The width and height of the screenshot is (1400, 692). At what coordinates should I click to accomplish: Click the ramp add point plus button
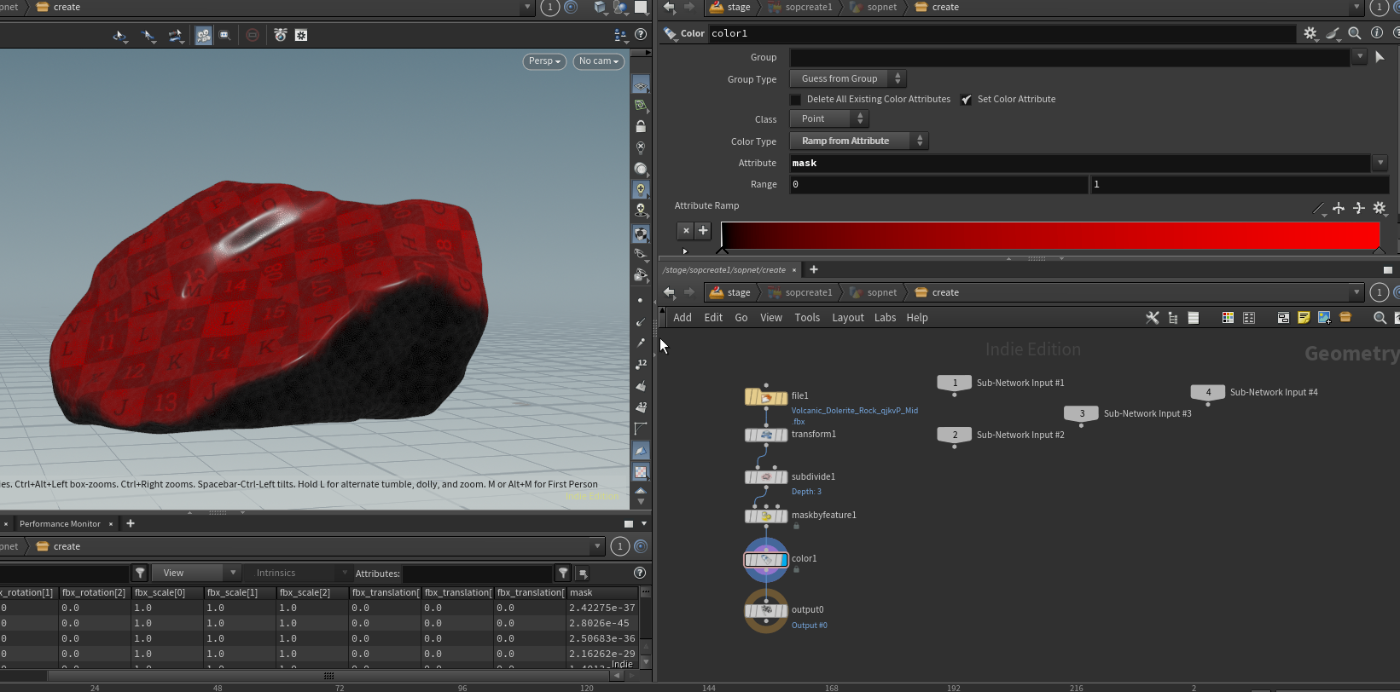tap(703, 230)
